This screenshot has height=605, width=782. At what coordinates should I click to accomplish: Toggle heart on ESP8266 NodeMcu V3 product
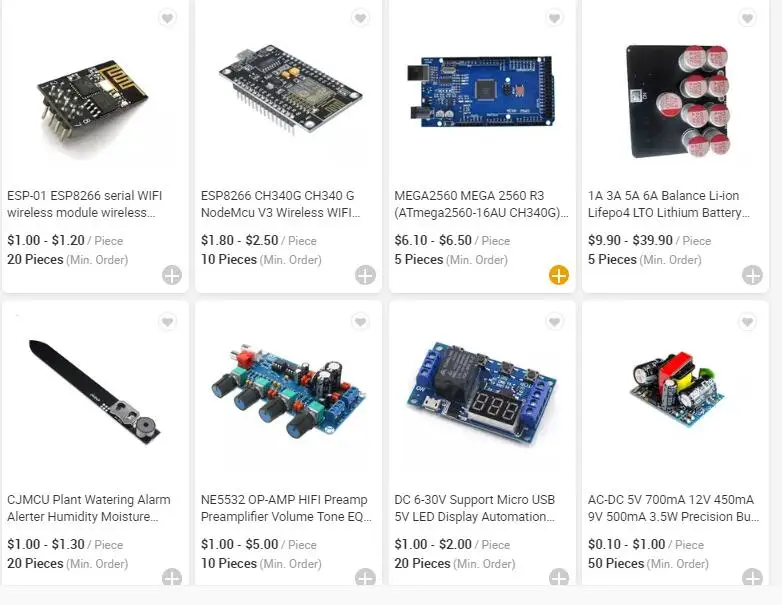(361, 18)
